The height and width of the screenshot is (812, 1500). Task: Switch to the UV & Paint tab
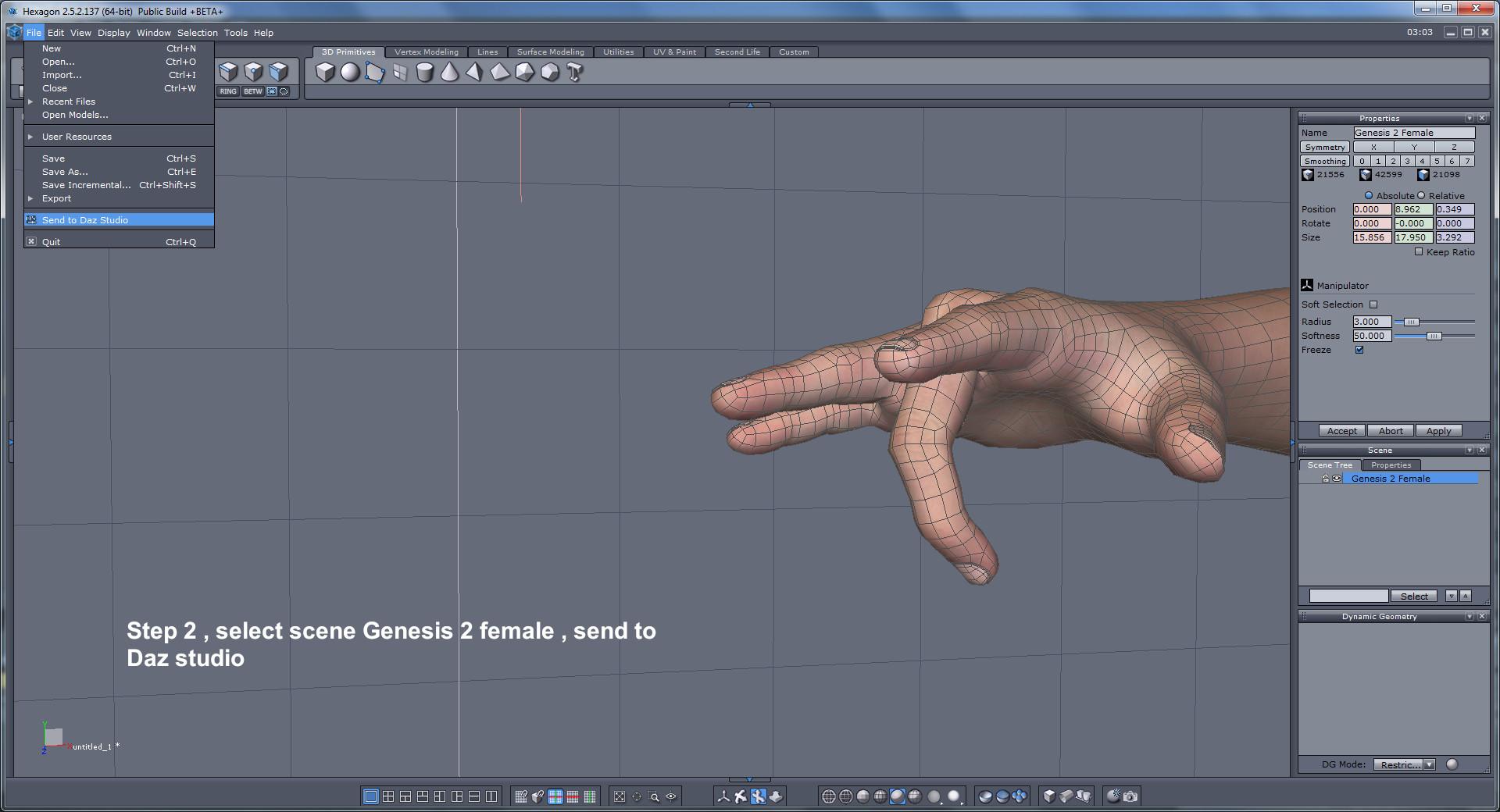point(674,52)
